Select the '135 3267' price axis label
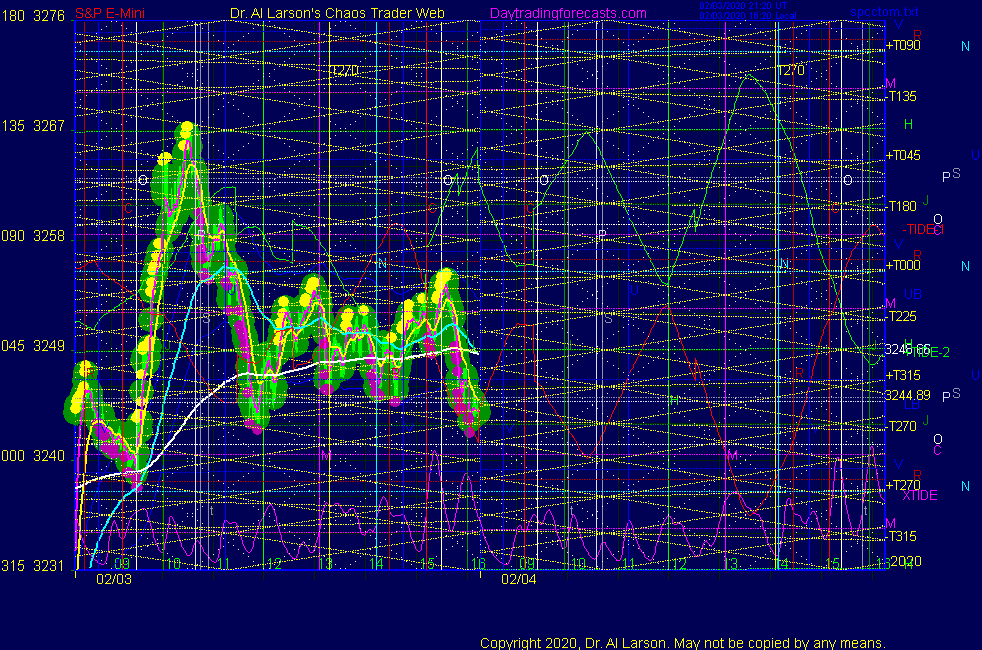Image resolution: width=982 pixels, height=650 pixels. click(x=33, y=126)
